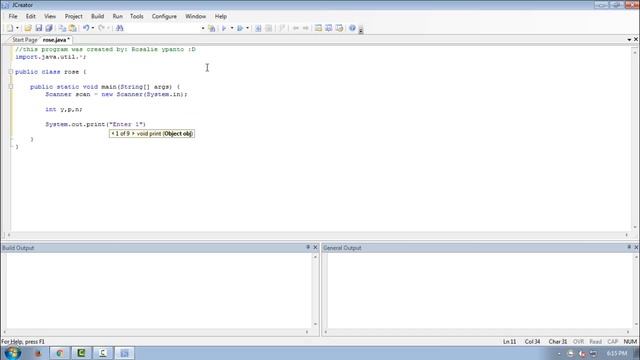Click the Redo toolbar icon

point(101,28)
